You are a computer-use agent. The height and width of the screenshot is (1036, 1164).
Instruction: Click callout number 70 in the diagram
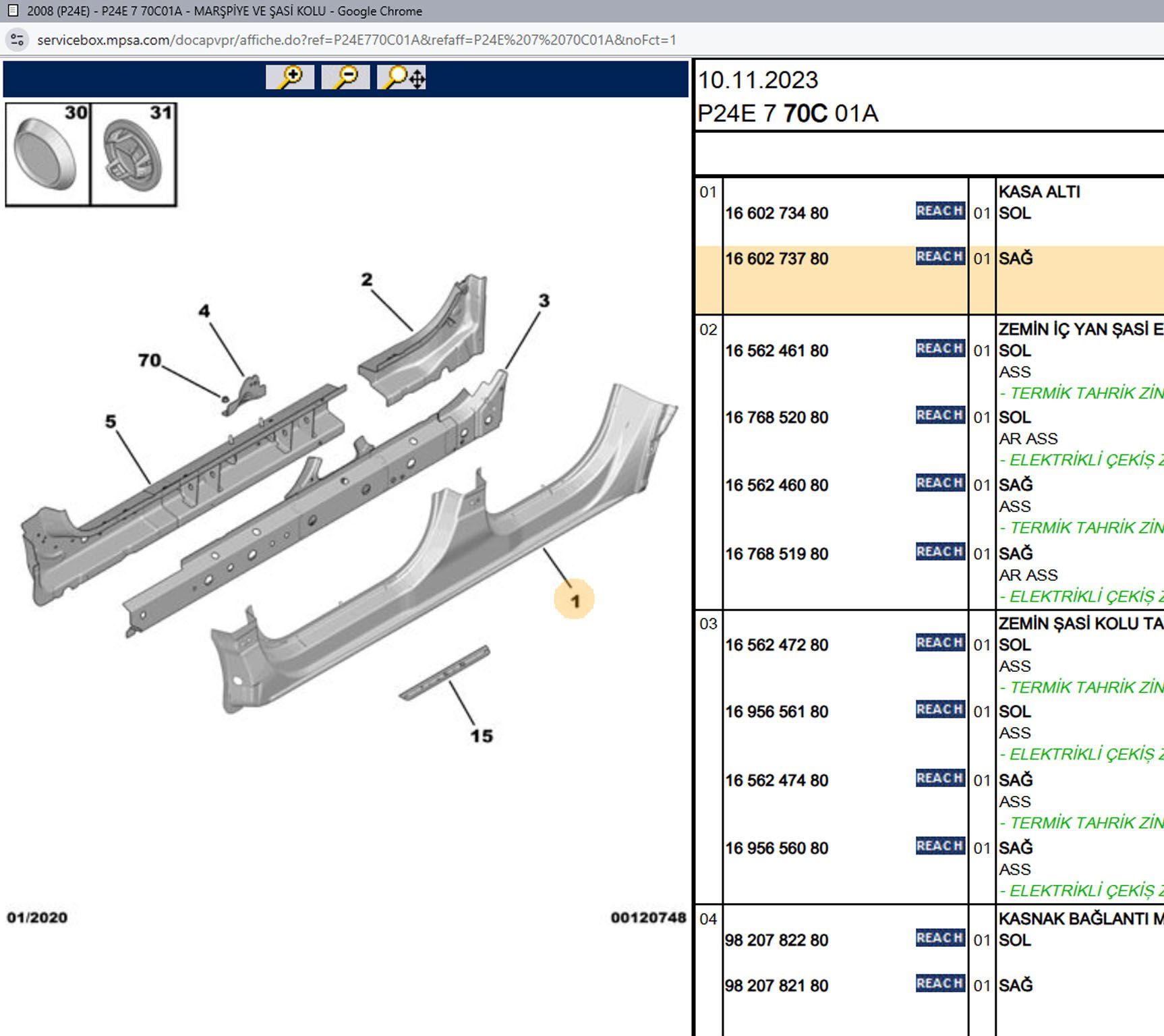150,361
